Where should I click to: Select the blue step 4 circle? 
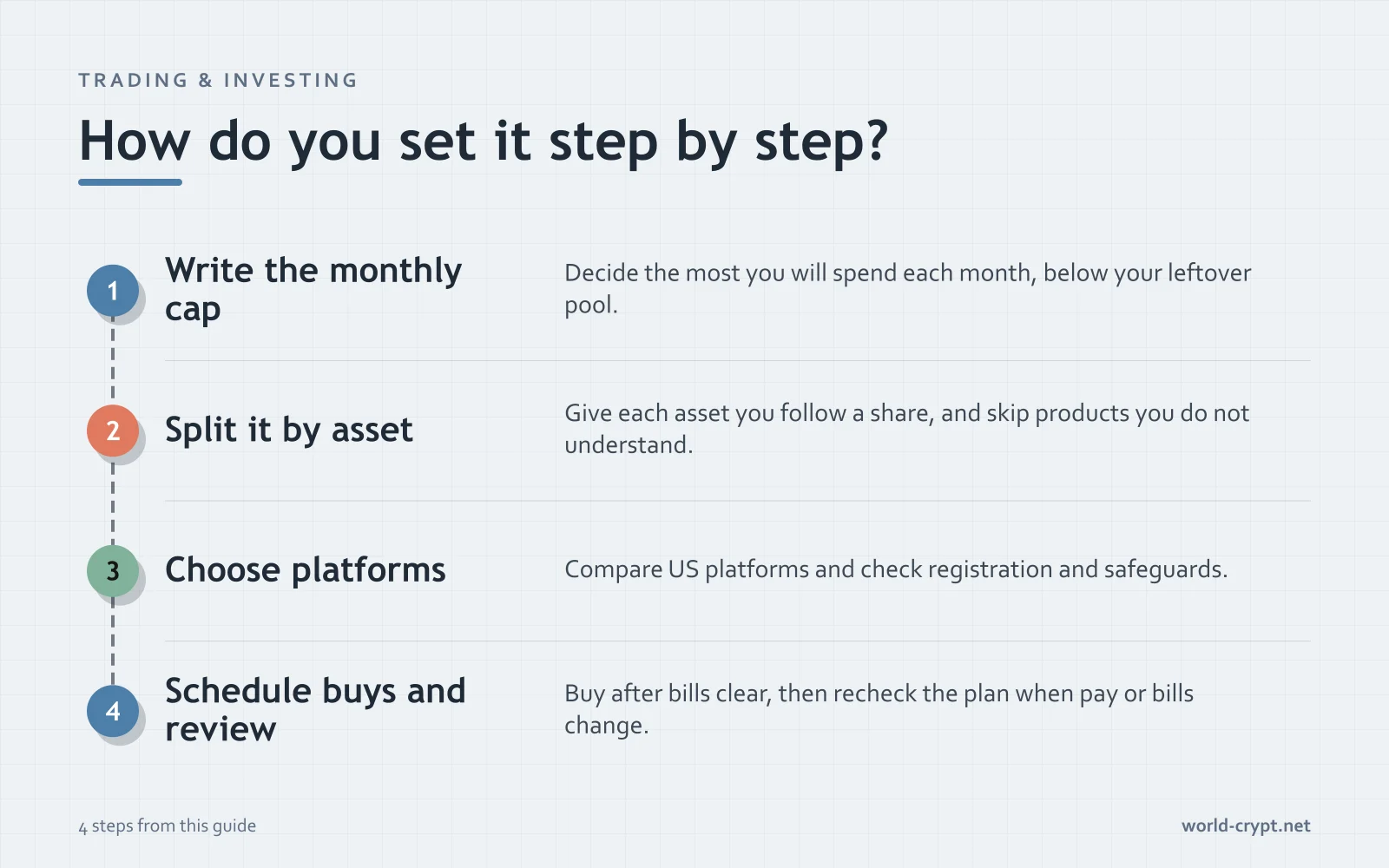tap(113, 711)
